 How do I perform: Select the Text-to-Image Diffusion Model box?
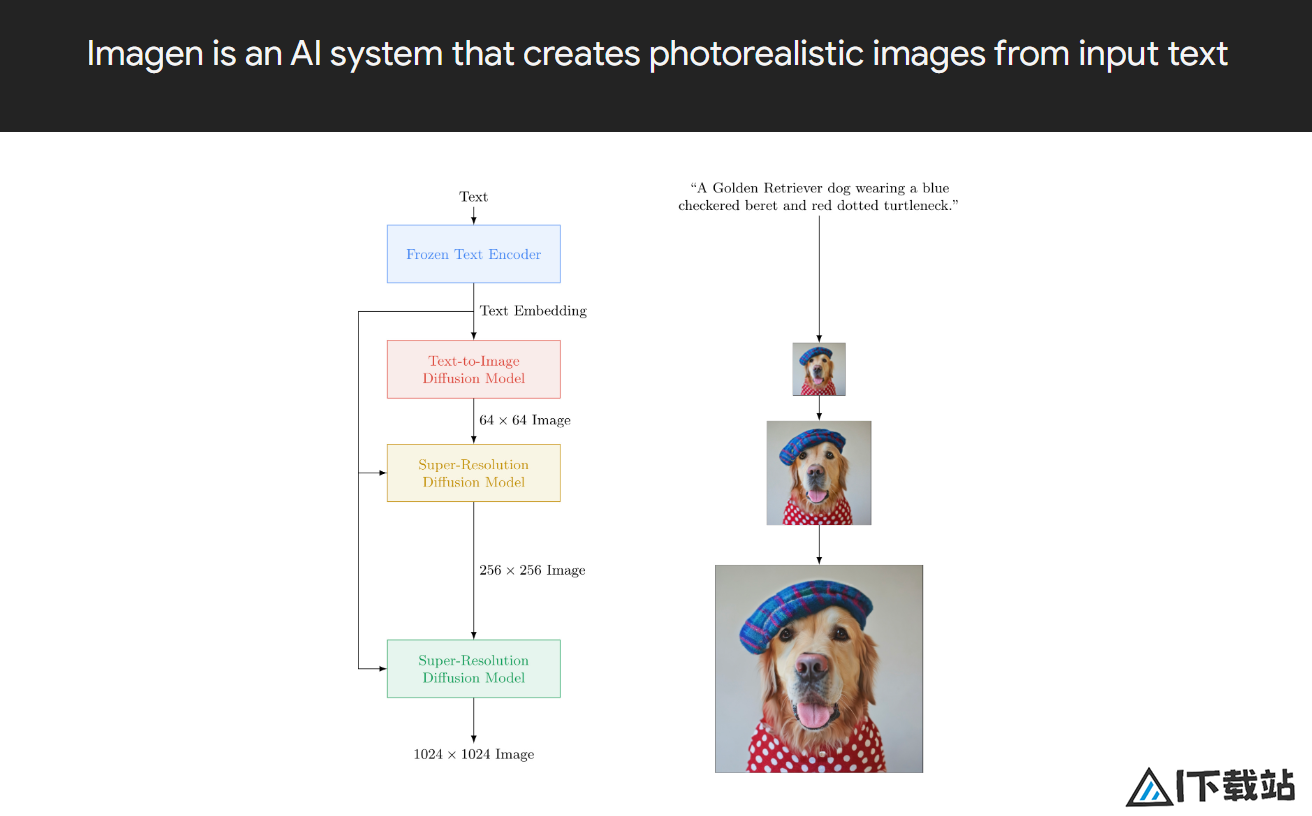tap(473, 369)
